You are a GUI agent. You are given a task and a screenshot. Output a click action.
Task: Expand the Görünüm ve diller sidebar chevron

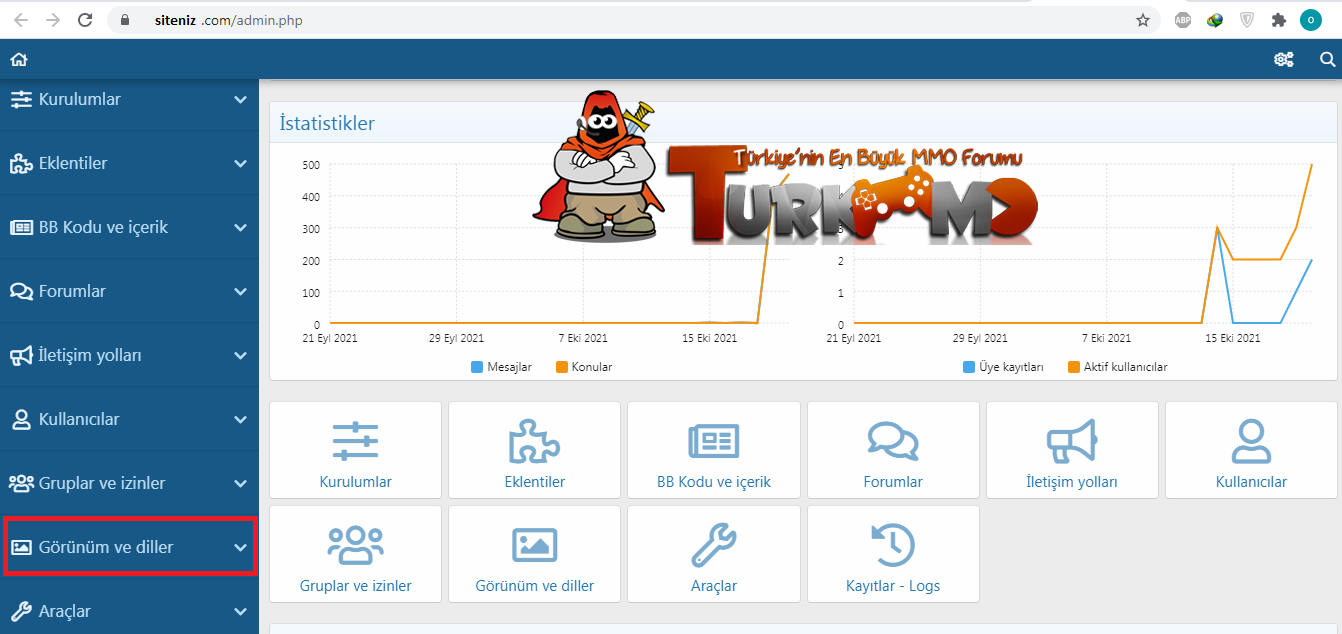[x=240, y=547]
